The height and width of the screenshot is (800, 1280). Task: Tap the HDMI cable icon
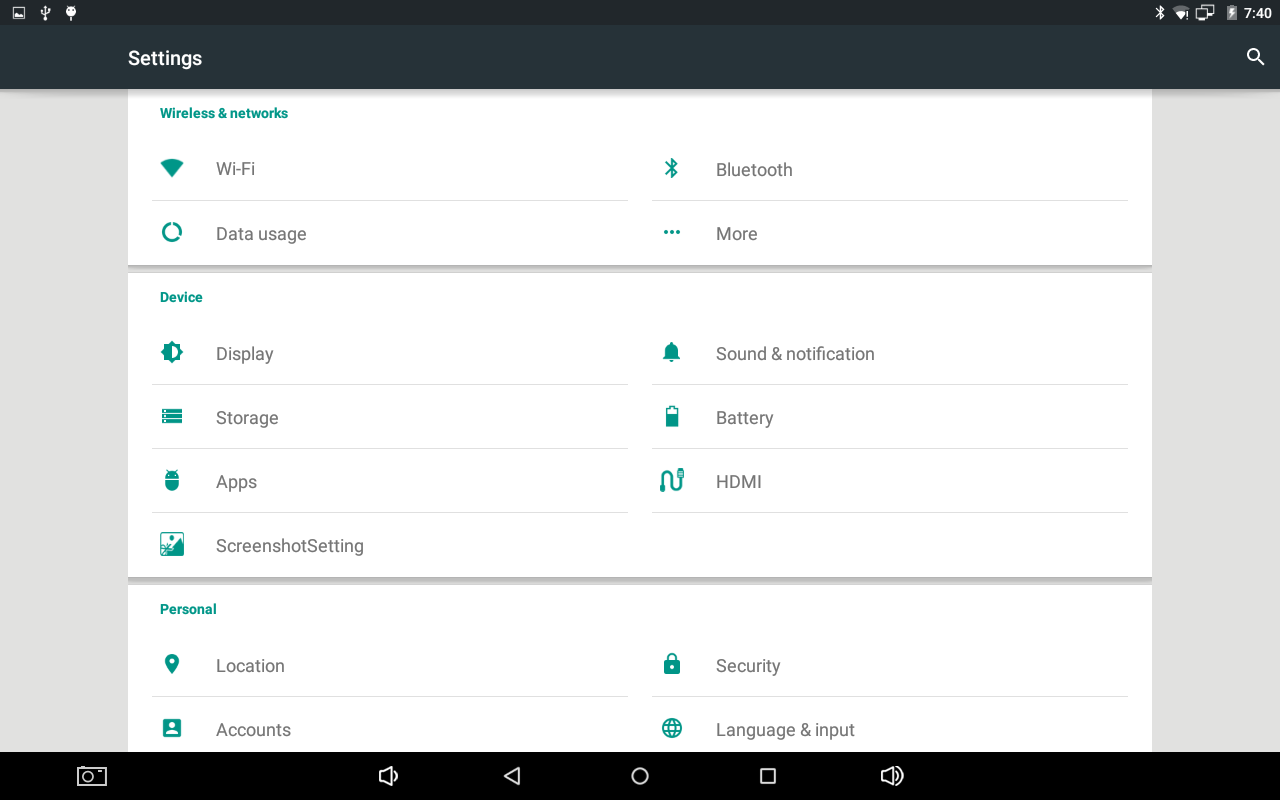click(x=672, y=481)
